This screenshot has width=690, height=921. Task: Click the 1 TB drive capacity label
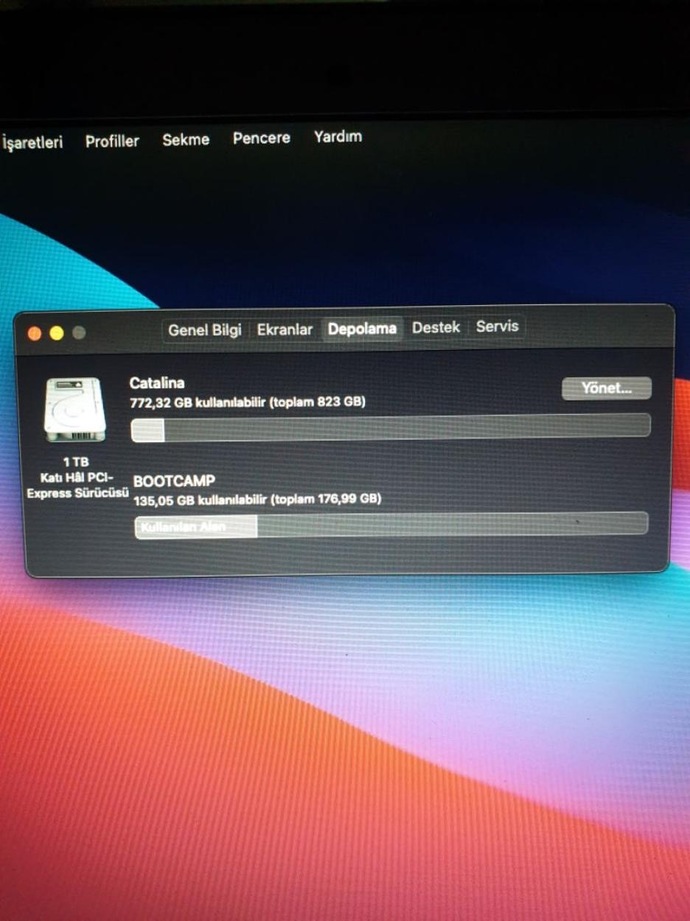click(x=76, y=462)
